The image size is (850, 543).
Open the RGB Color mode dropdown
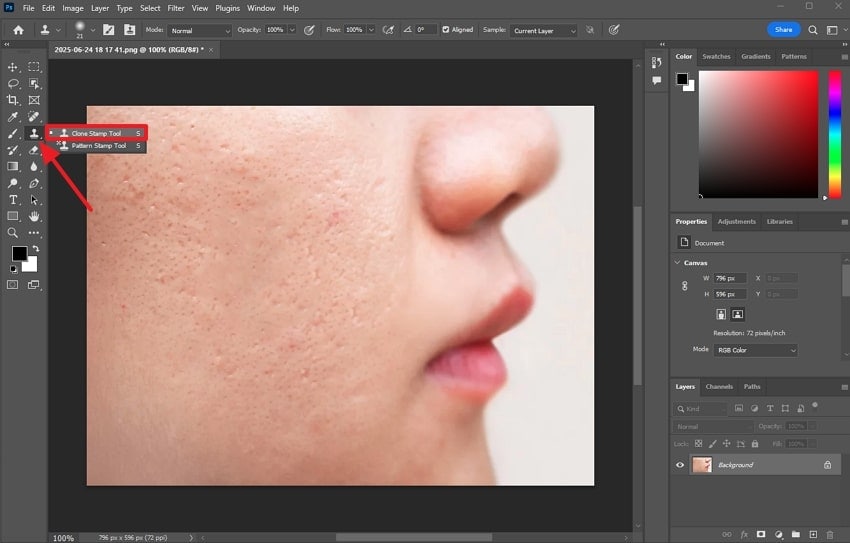(x=756, y=351)
